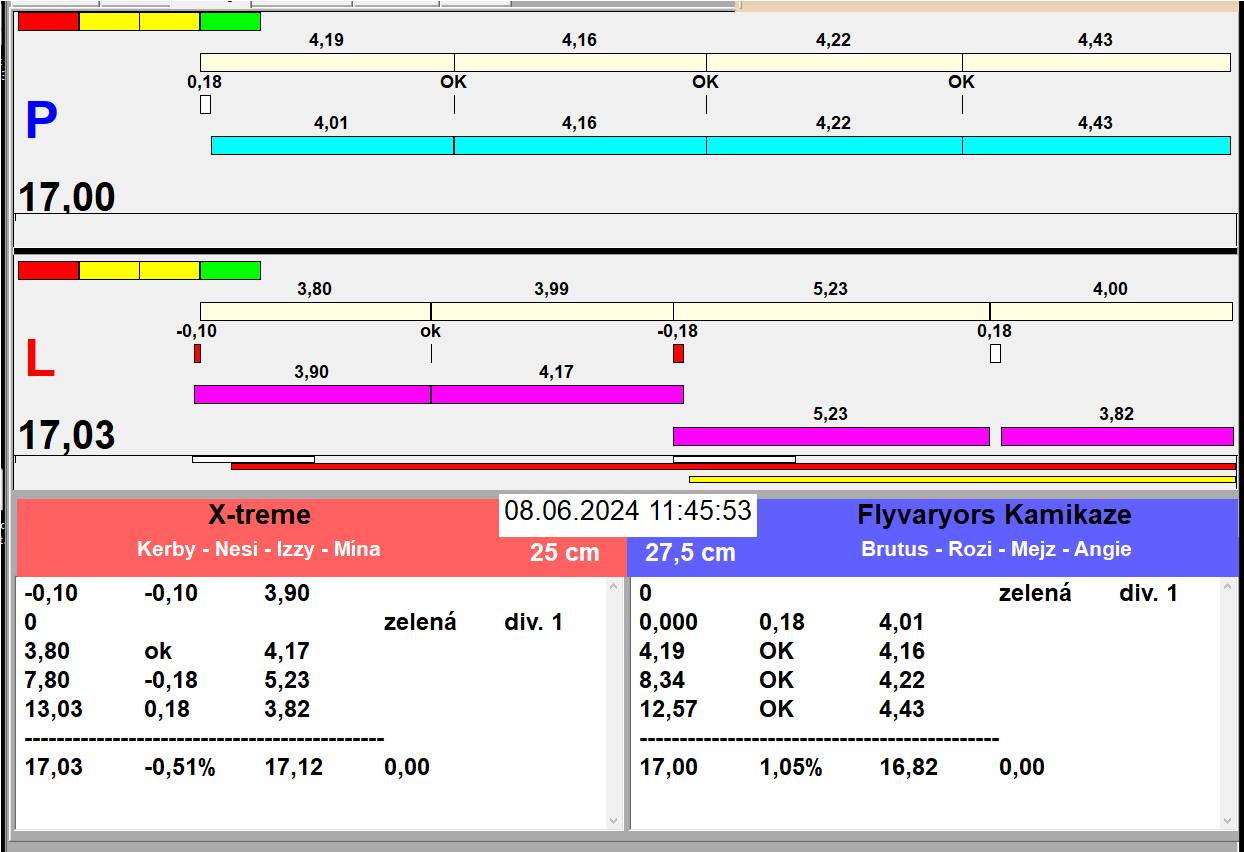Click the white marker under 0,18 in lane L
This screenshot has width=1244, height=852.
click(x=995, y=353)
